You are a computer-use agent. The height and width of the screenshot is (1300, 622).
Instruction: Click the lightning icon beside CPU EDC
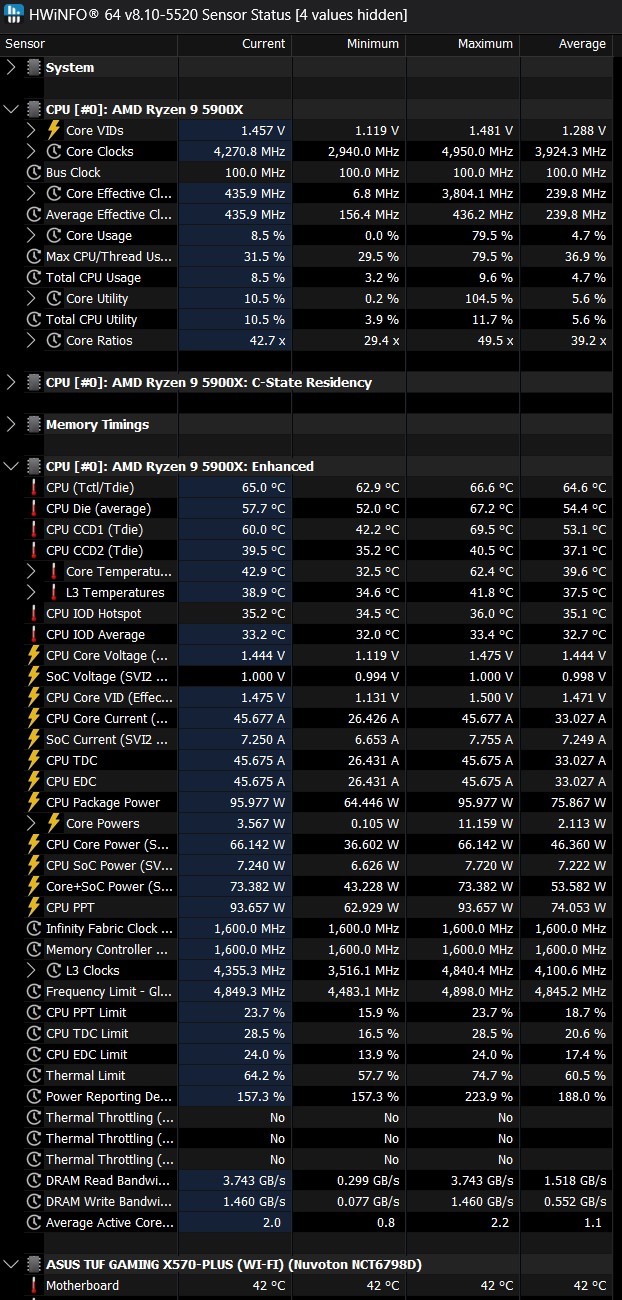pos(34,782)
